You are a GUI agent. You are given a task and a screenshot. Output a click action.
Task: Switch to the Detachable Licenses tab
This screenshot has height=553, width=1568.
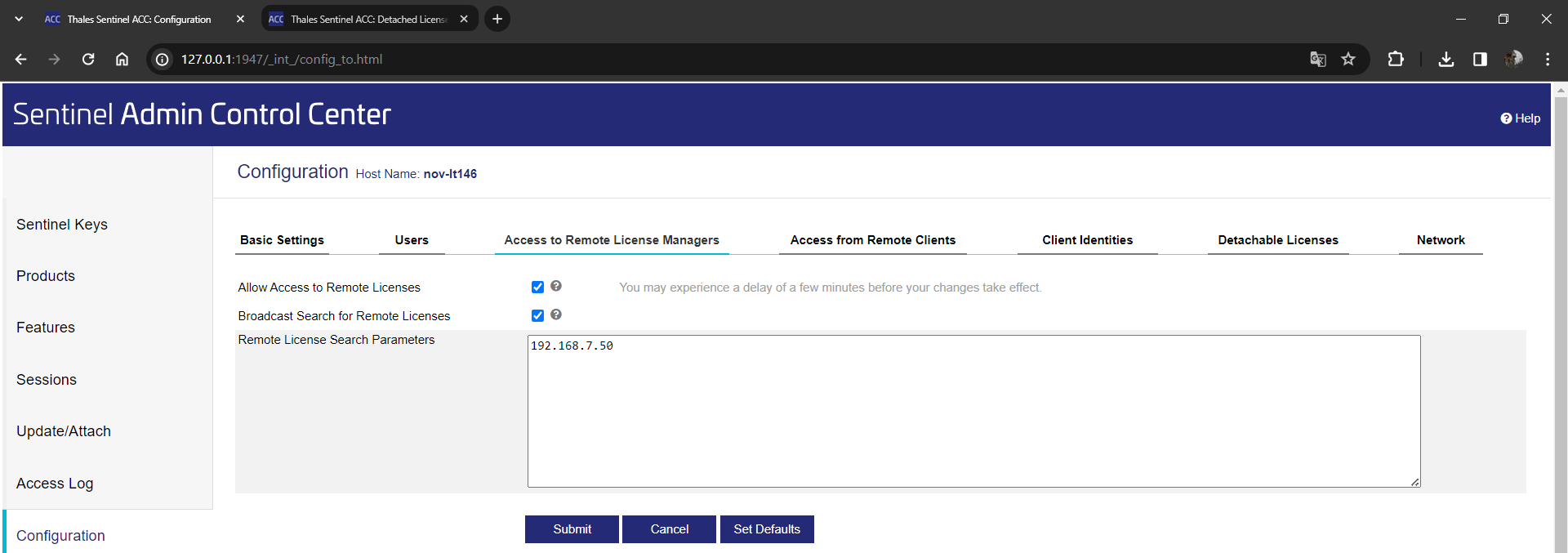pos(1277,240)
